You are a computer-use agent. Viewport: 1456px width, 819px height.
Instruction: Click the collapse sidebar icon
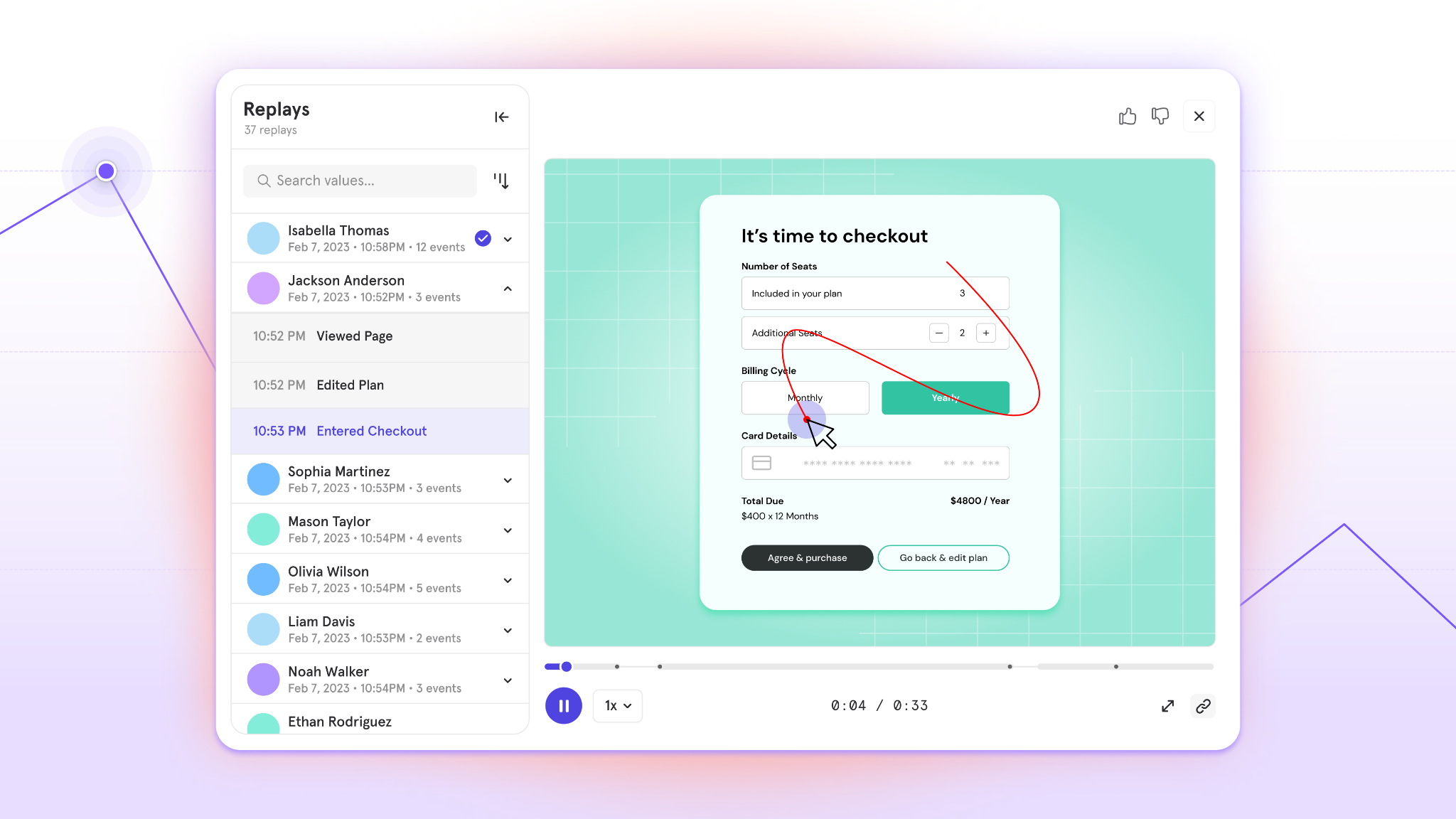[x=502, y=117]
